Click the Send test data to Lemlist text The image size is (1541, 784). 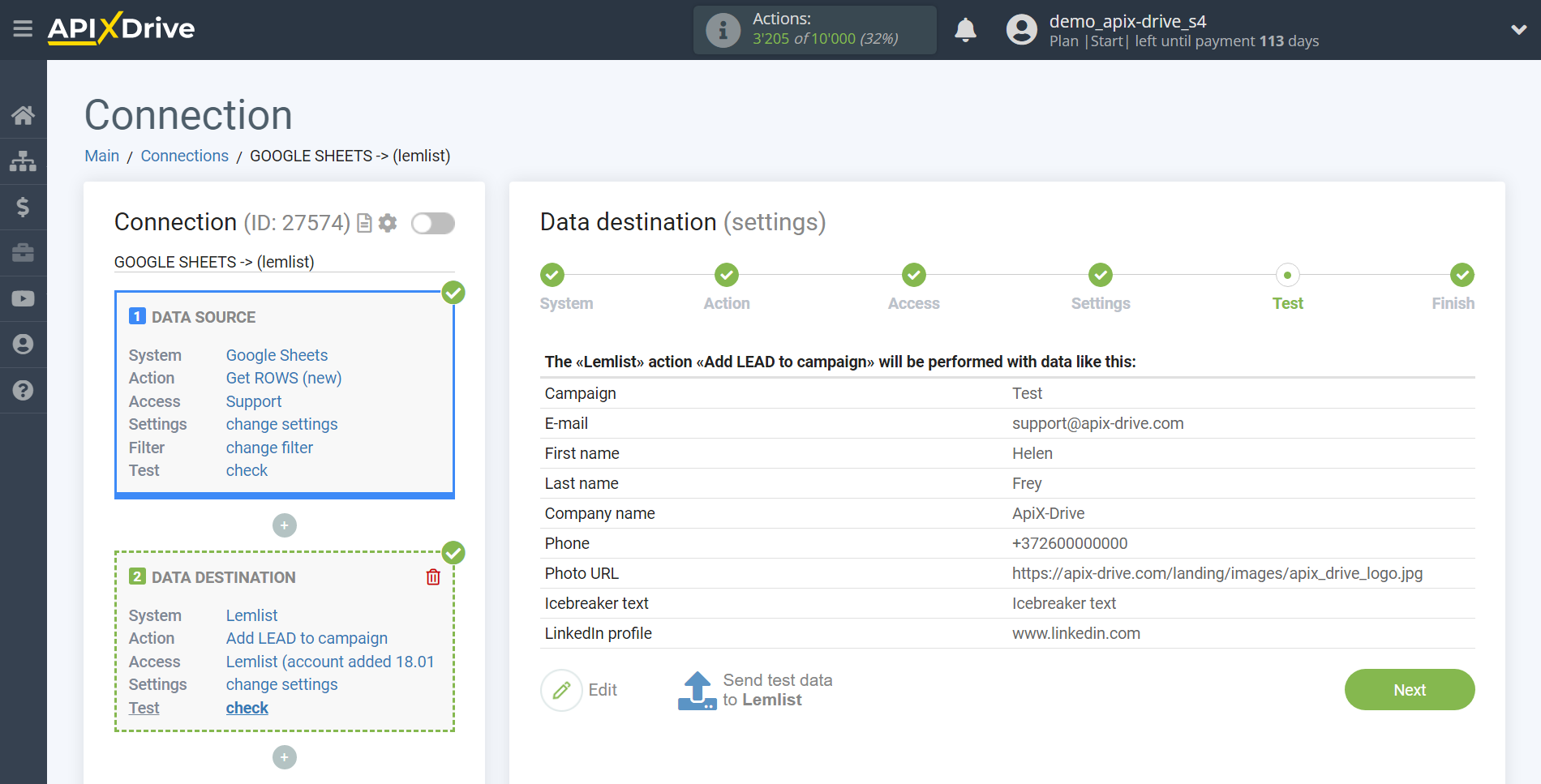777,690
